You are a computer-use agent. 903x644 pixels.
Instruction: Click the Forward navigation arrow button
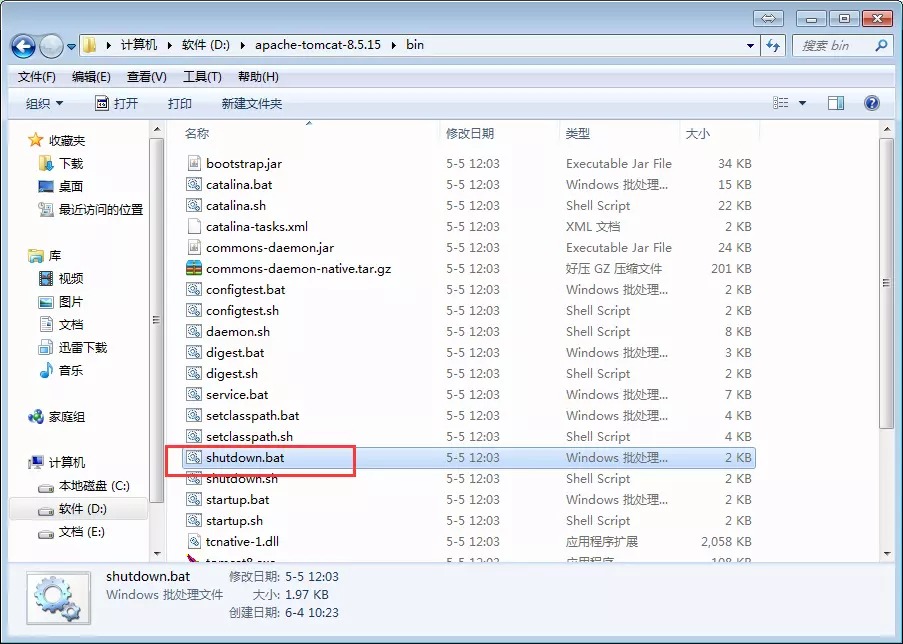click(x=51, y=46)
